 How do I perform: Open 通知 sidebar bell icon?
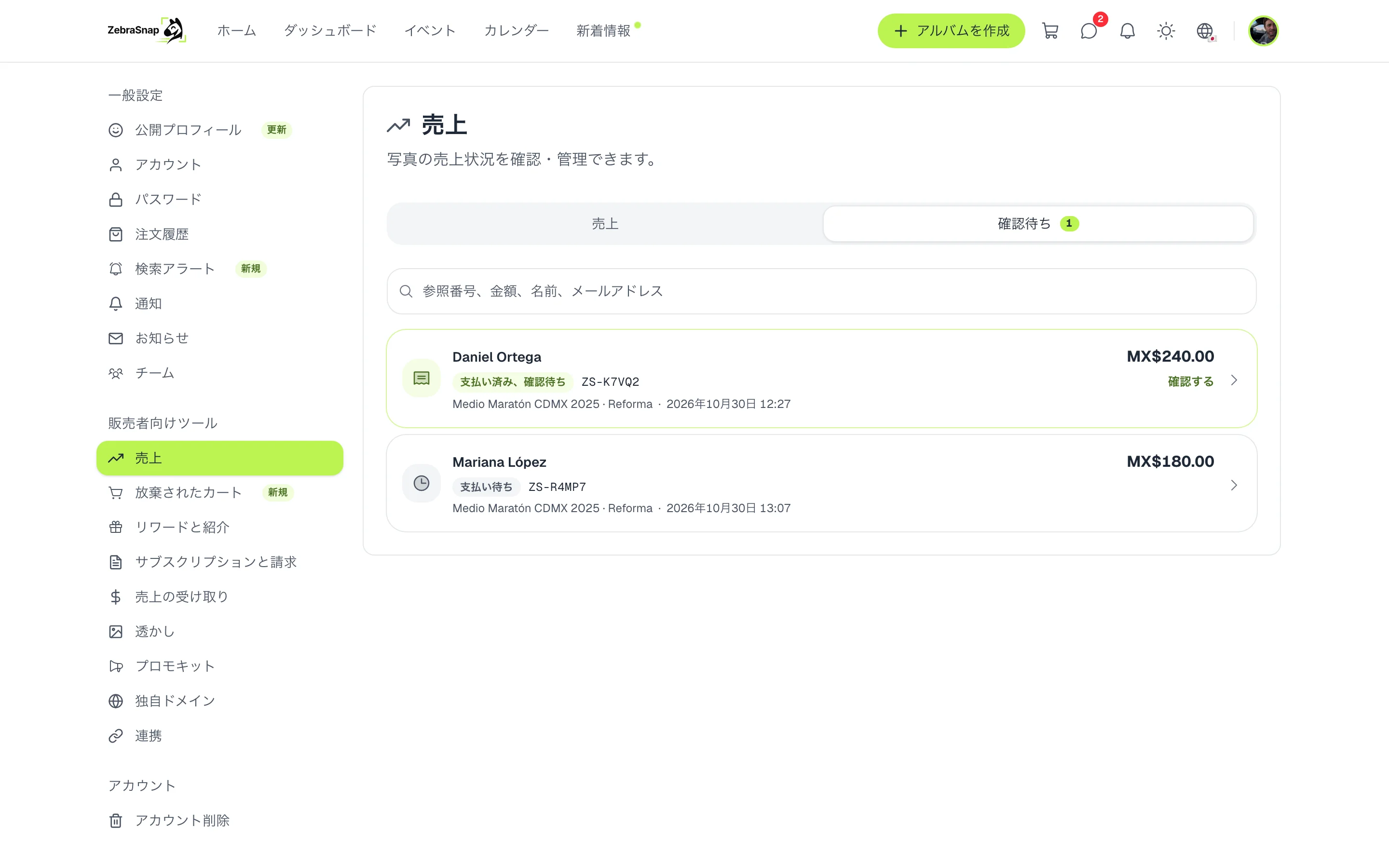point(116,304)
